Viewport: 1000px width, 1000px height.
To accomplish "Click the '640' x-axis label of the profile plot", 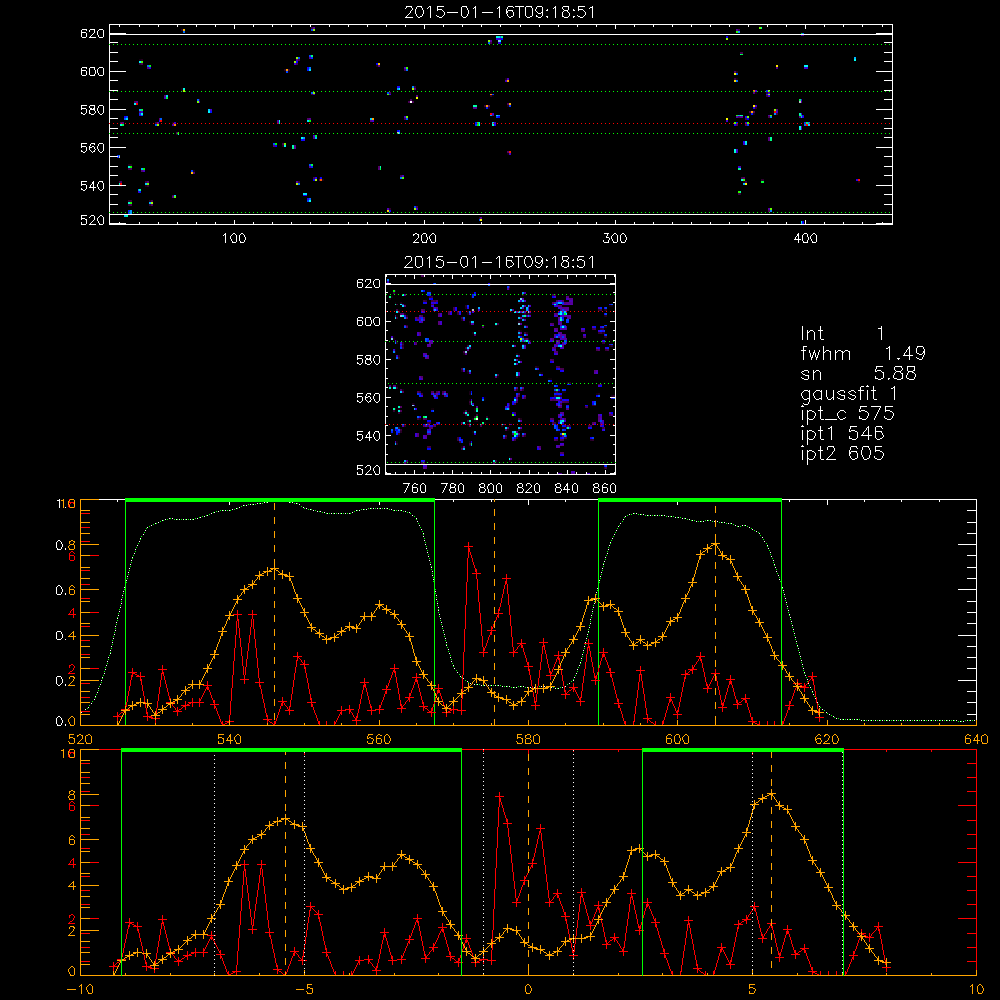I will [x=976, y=740].
